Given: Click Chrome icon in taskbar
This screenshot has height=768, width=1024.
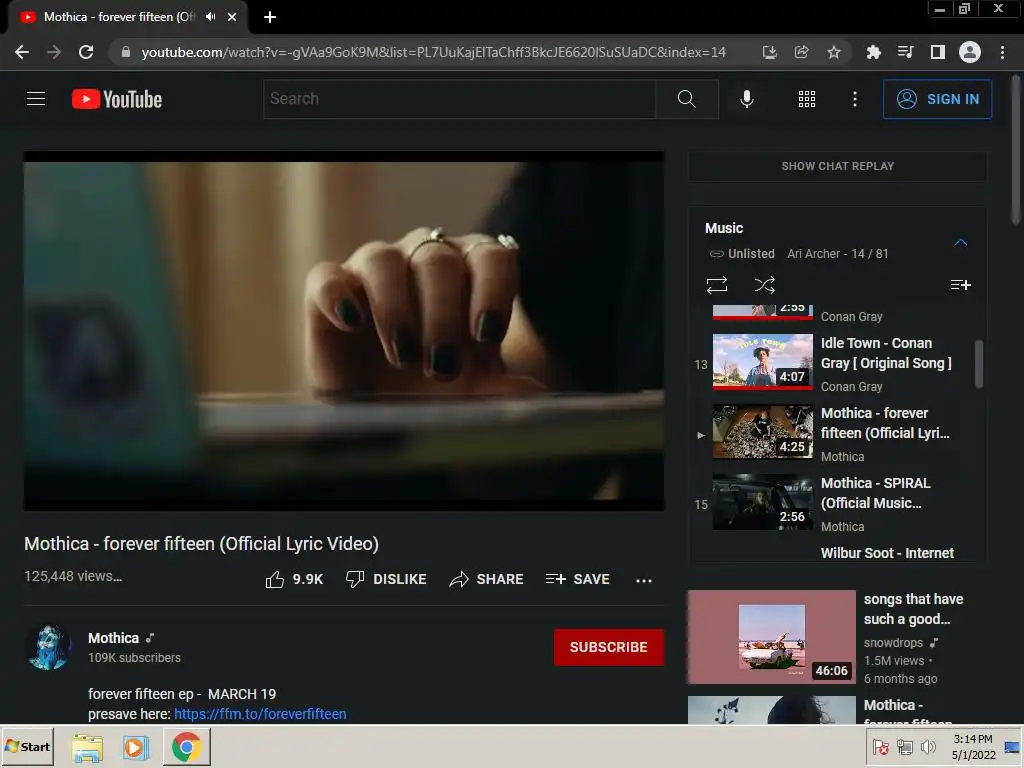Looking at the screenshot, I should click(186, 747).
